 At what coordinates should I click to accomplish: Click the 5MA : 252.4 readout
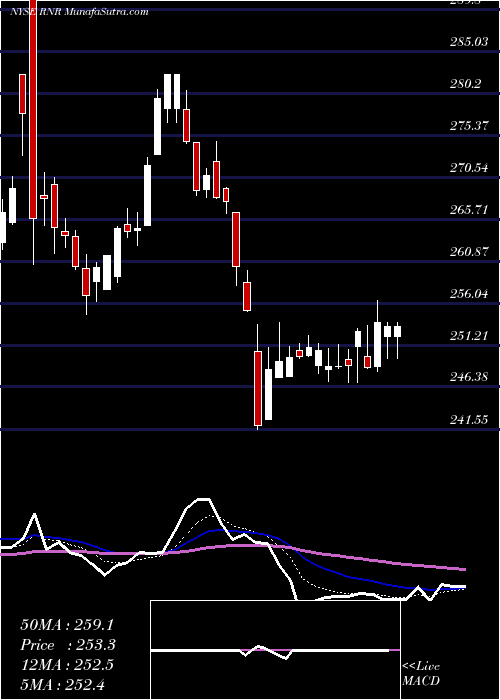(62, 684)
